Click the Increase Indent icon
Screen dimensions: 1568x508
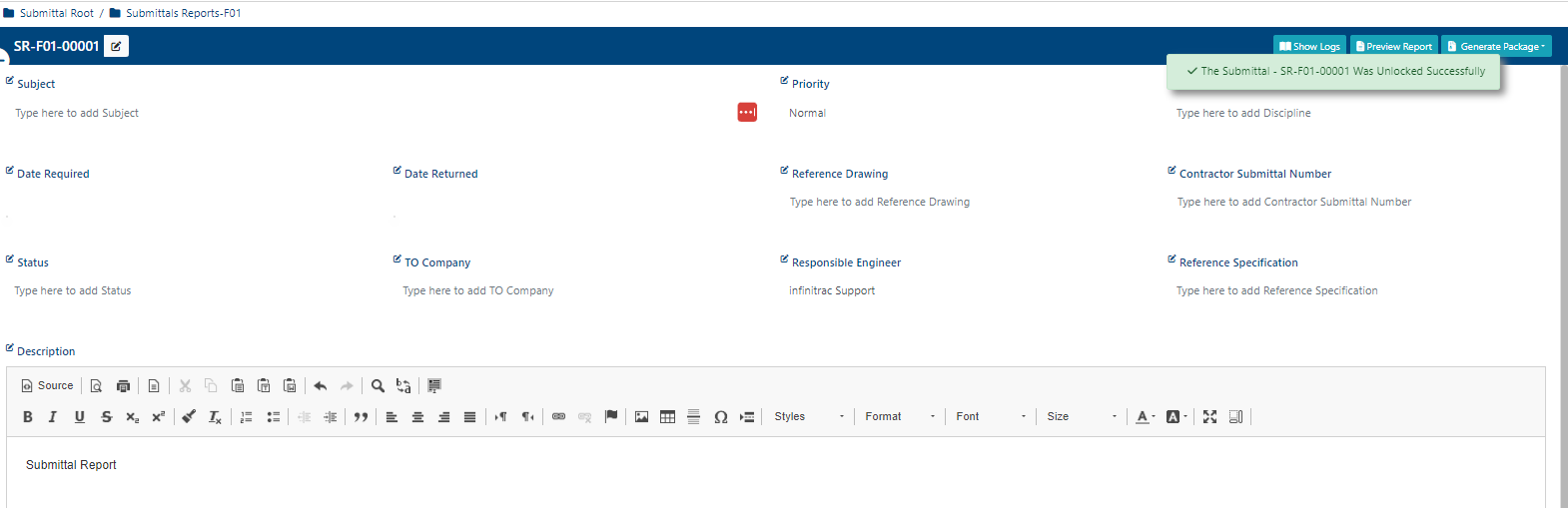point(331,417)
